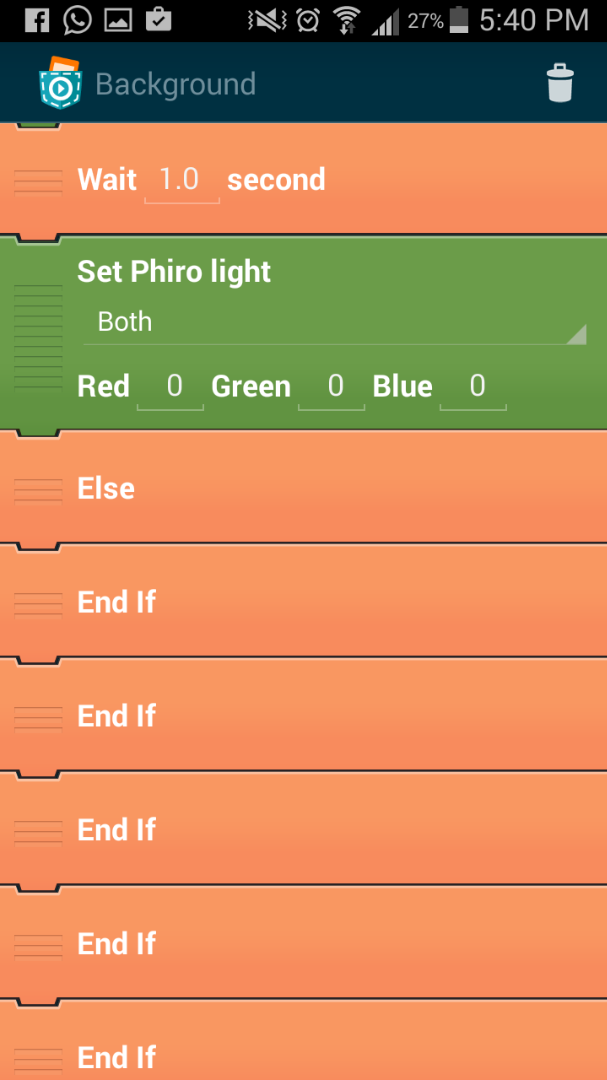Screen dimensions: 607x1080
Task: Tap the Blue value field on the light brick
Action: click(477, 386)
